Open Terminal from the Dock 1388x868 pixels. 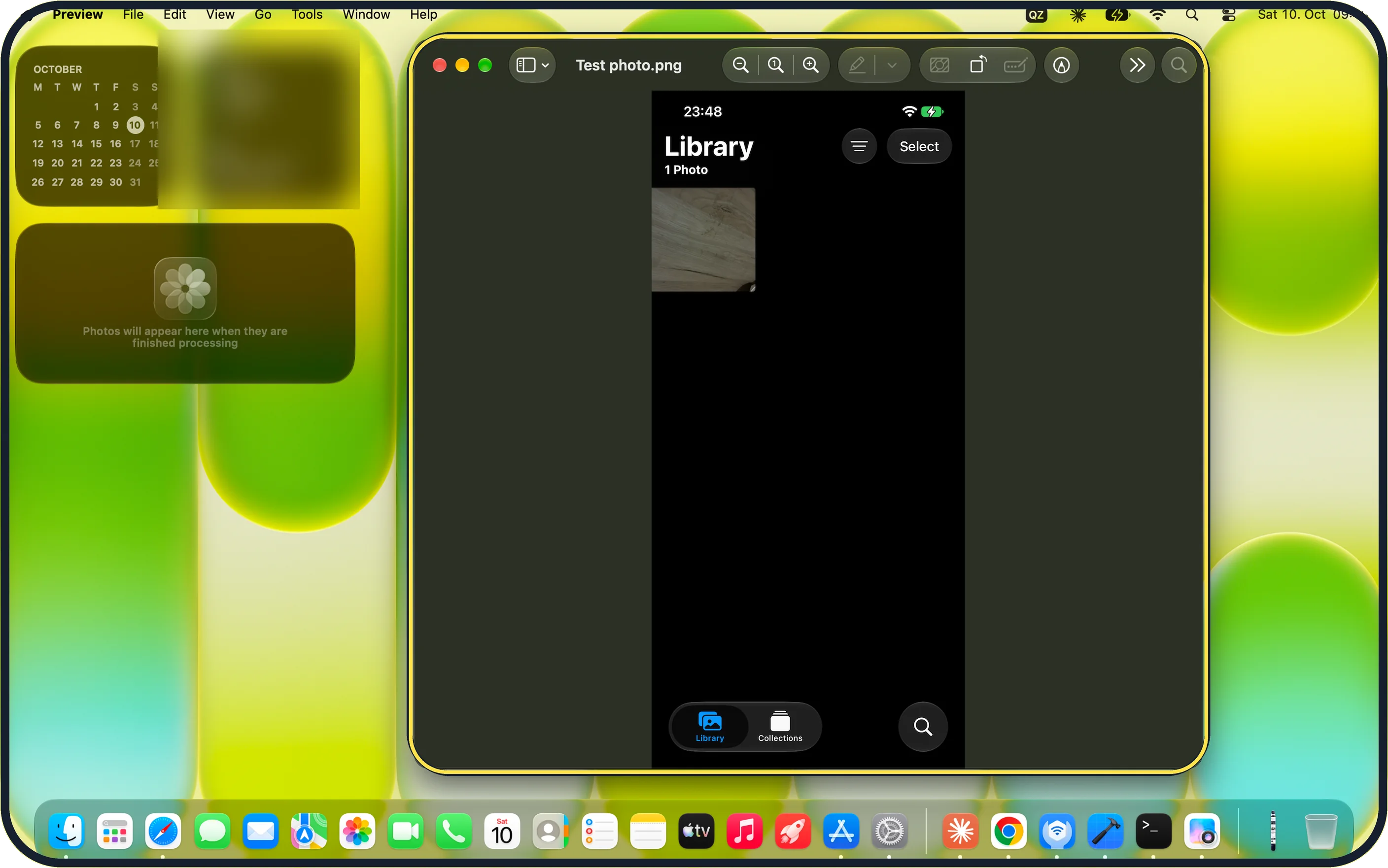pos(1153,831)
